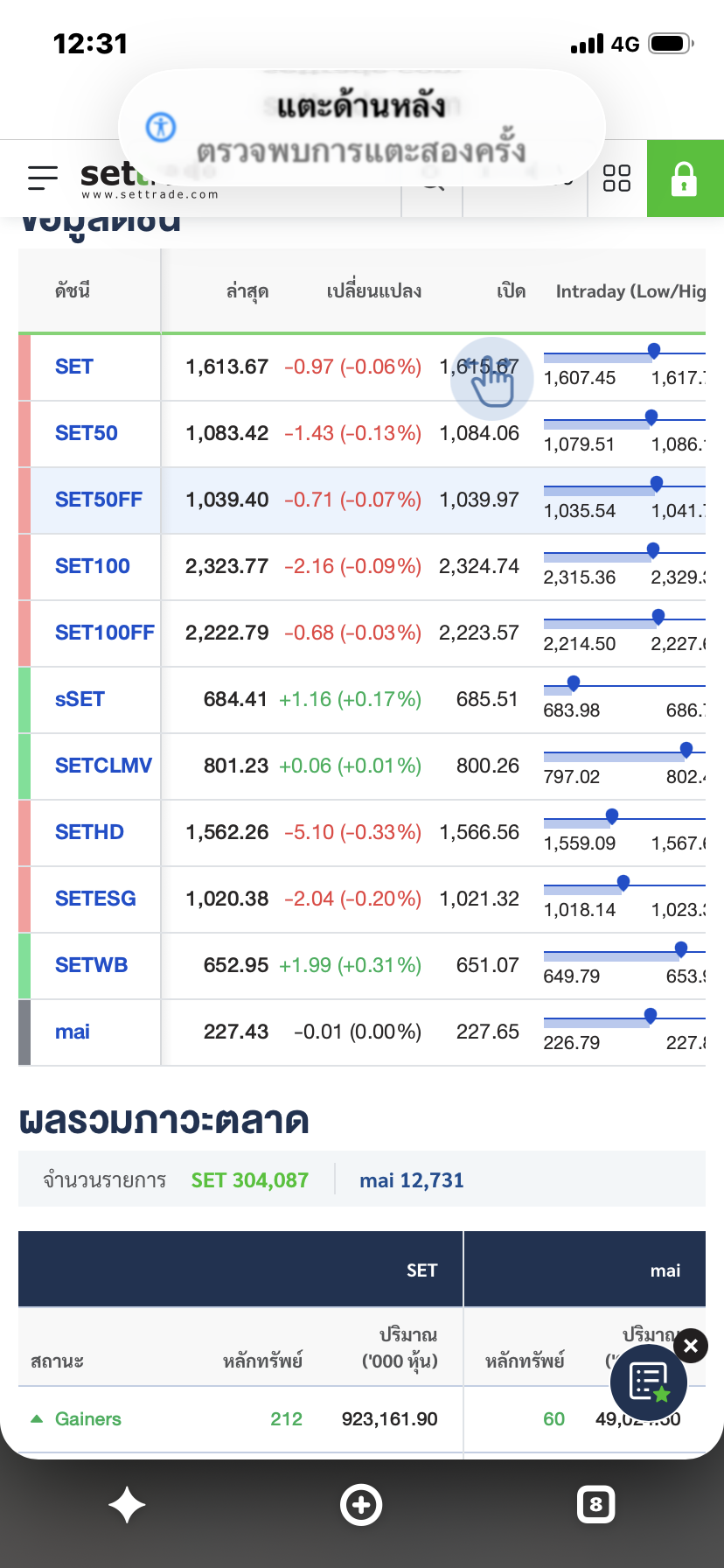Open the hamburger menu icon
The image size is (724, 1568).
(x=42, y=178)
